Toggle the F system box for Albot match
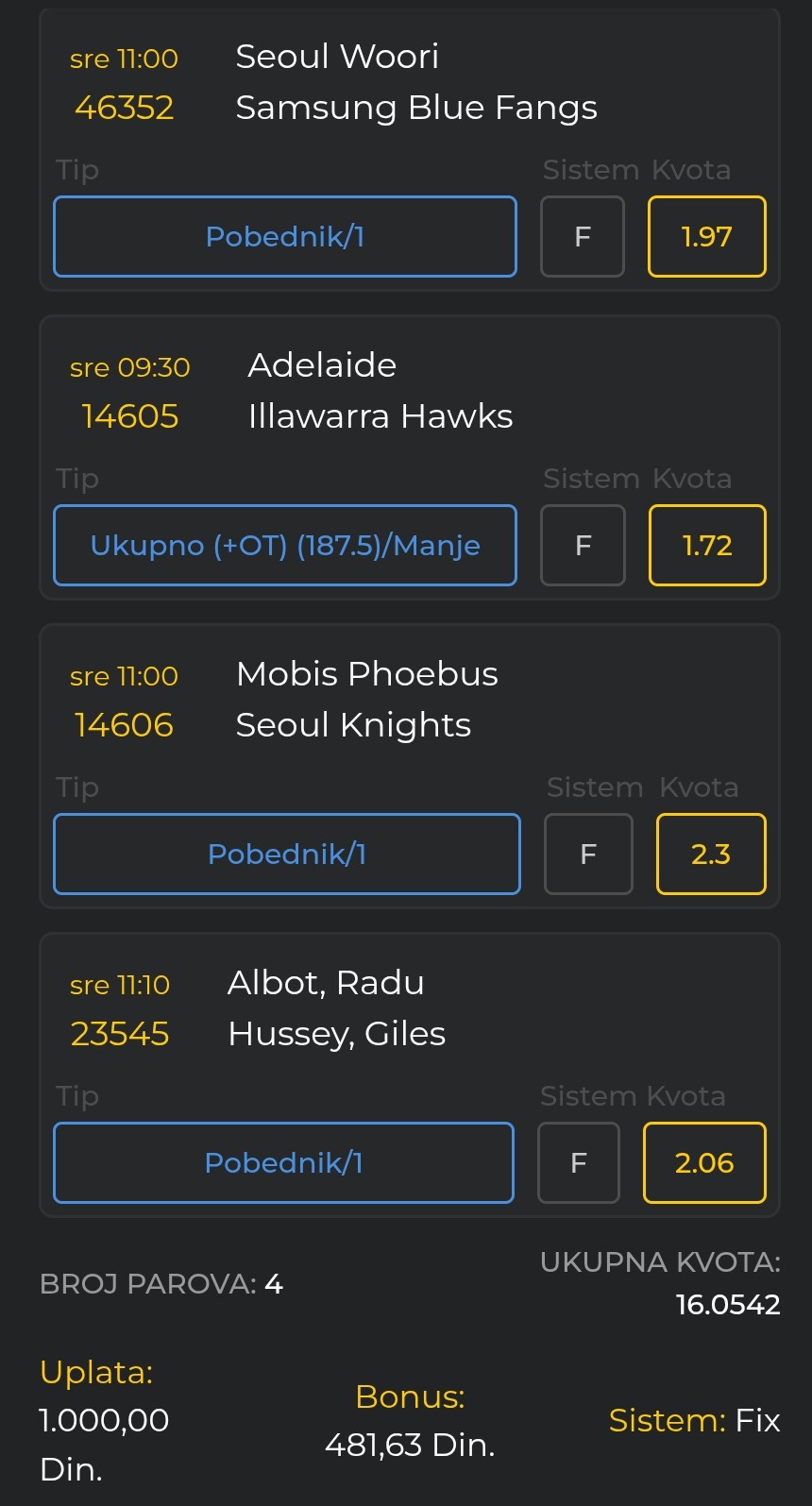This screenshot has width=812, height=1506. [x=579, y=1162]
